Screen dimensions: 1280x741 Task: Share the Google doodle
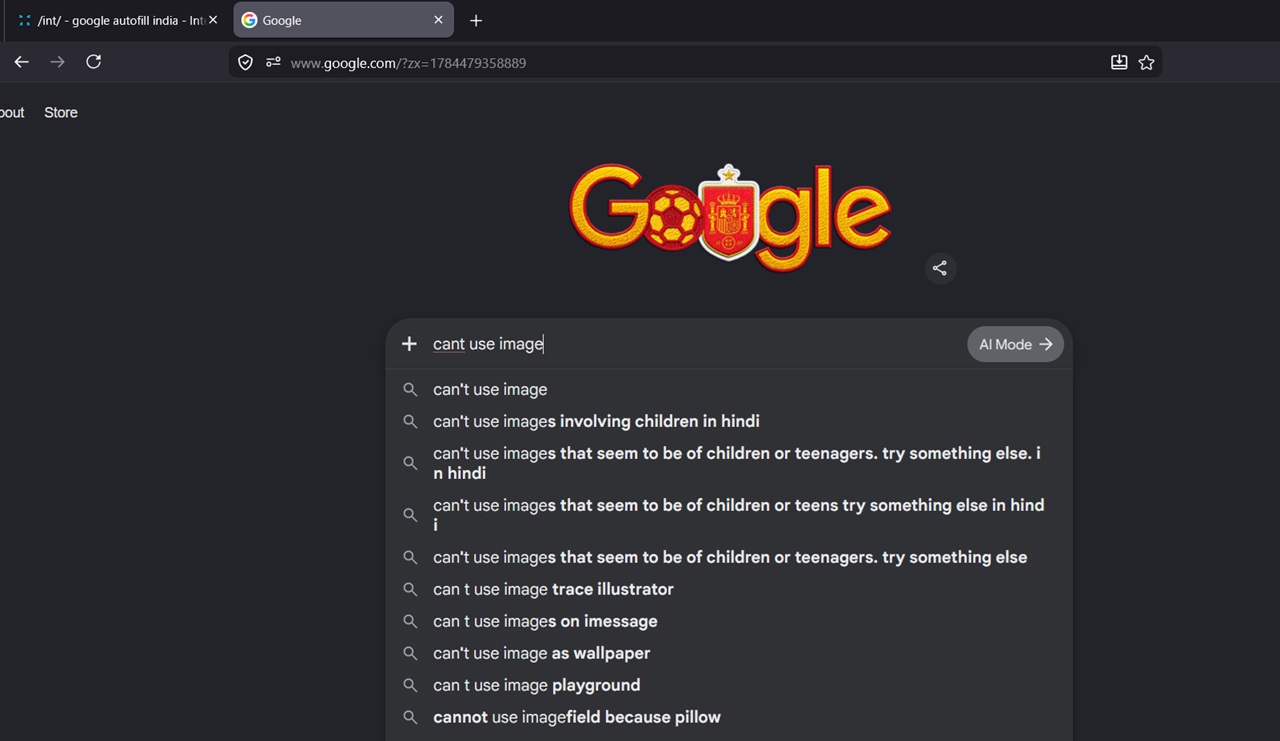pos(940,268)
